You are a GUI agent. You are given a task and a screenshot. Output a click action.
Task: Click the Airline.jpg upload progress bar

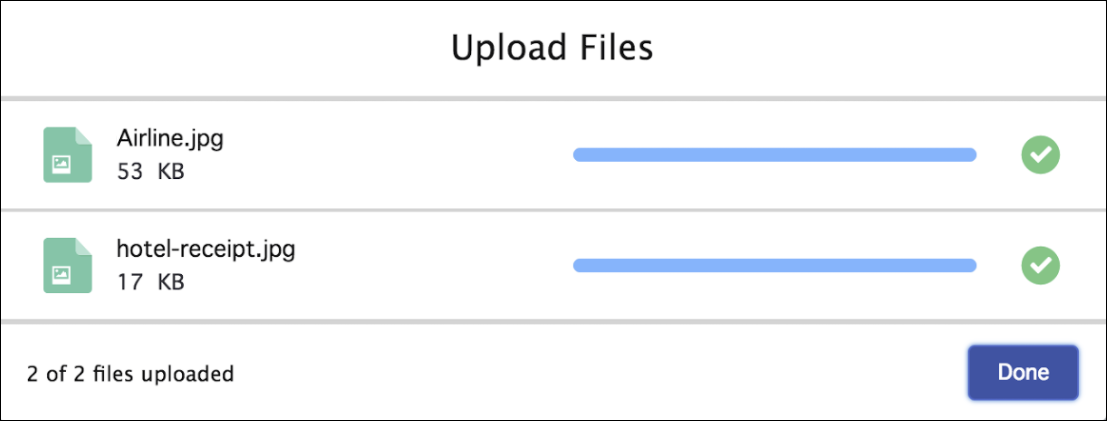(x=774, y=154)
